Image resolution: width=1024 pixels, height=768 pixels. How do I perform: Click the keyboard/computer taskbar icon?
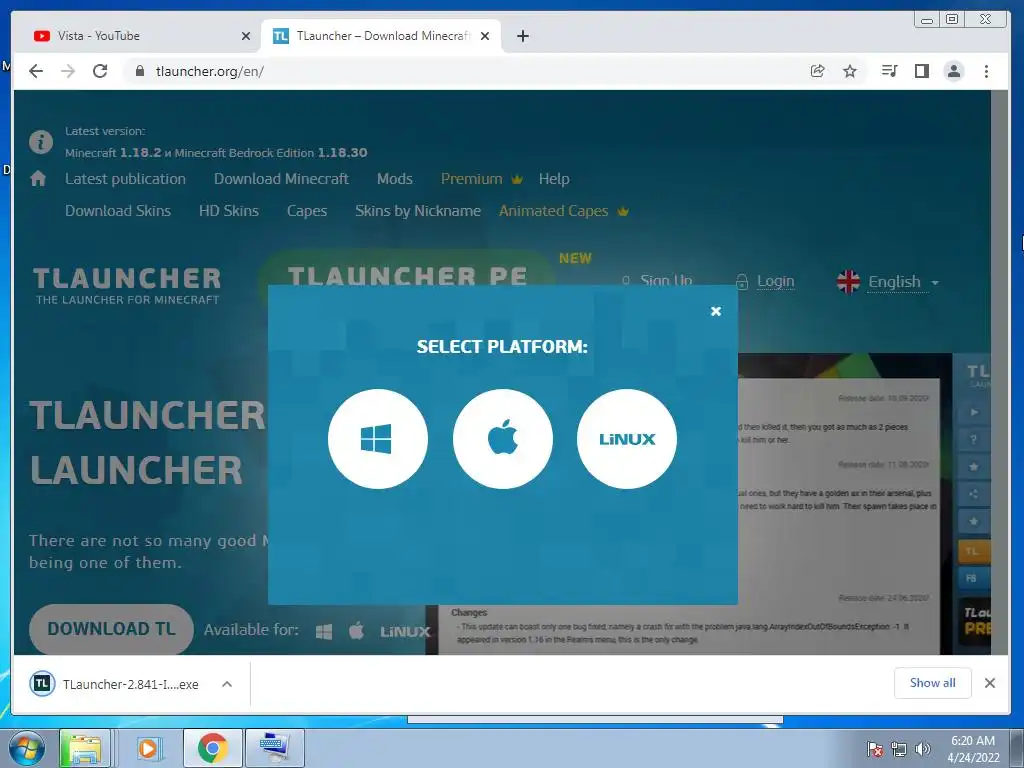point(274,748)
